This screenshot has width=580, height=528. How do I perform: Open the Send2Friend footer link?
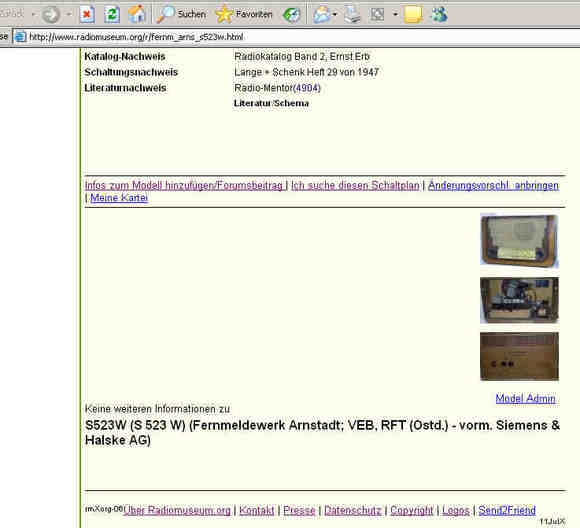point(507,510)
